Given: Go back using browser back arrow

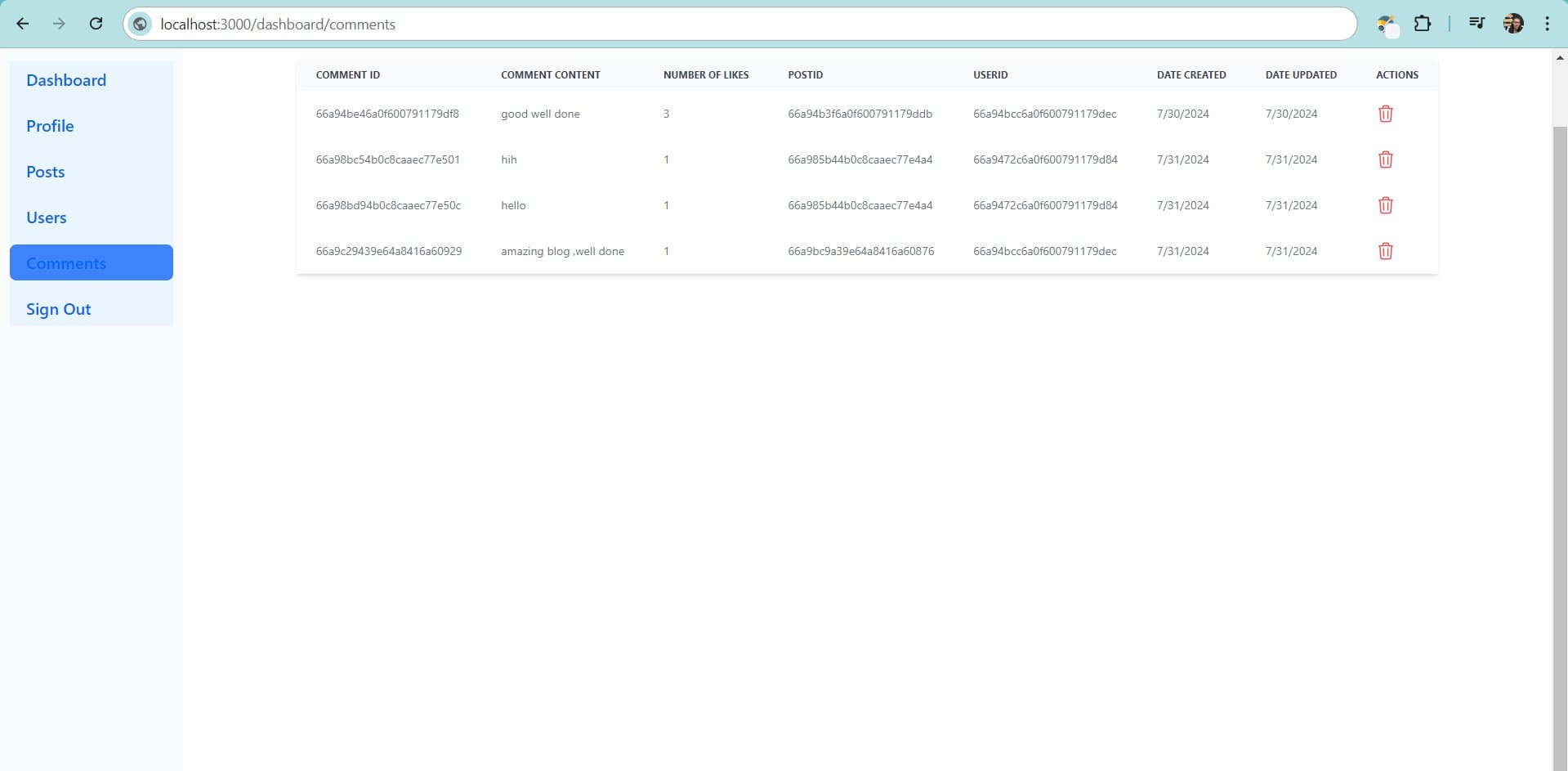Looking at the screenshot, I should (x=23, y=24).
